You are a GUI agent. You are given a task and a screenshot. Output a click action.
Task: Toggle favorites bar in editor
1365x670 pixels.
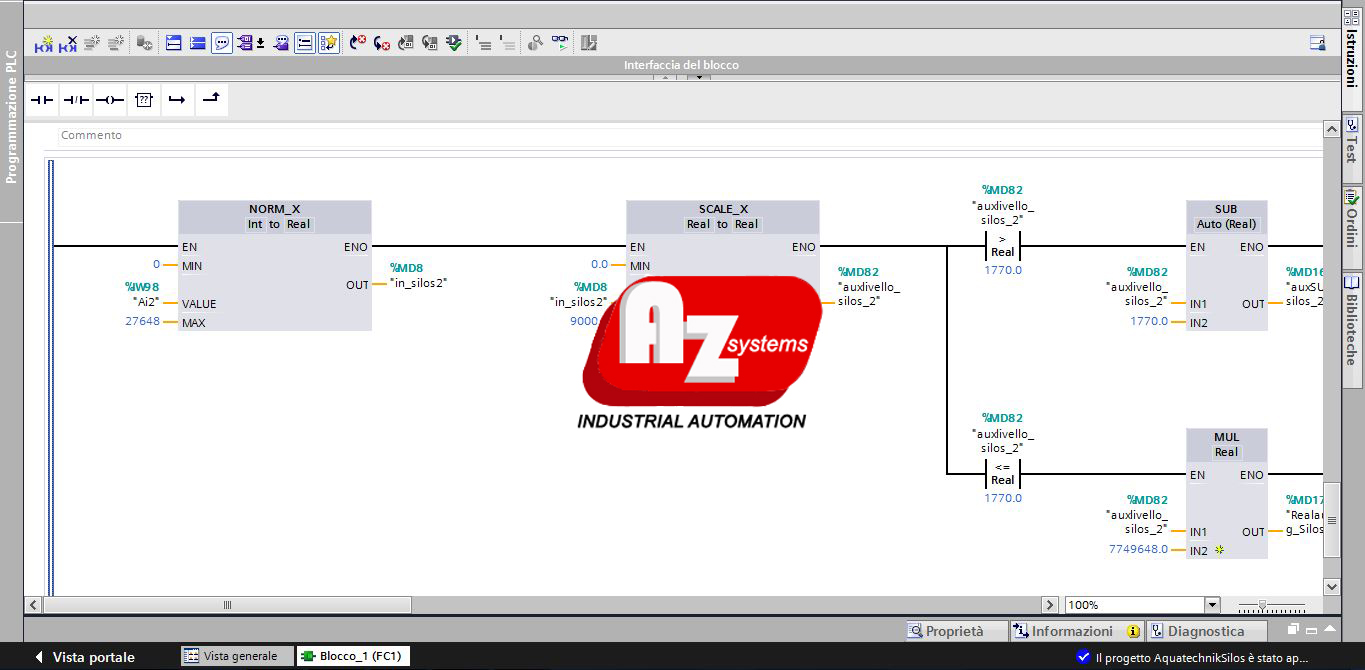pos(329,43)
